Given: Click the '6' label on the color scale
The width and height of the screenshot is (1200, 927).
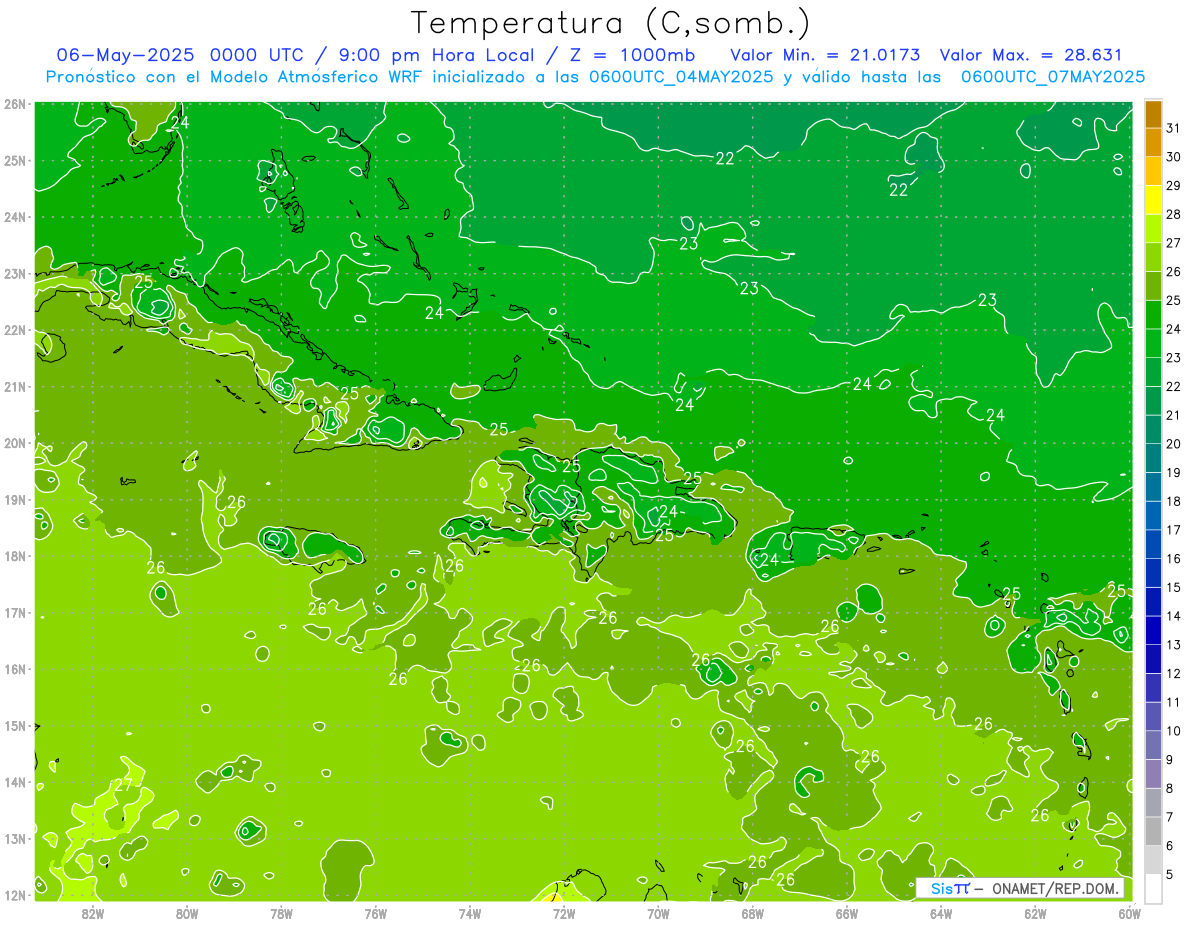Looking at the screenshot, I should tap(1170, 846).
